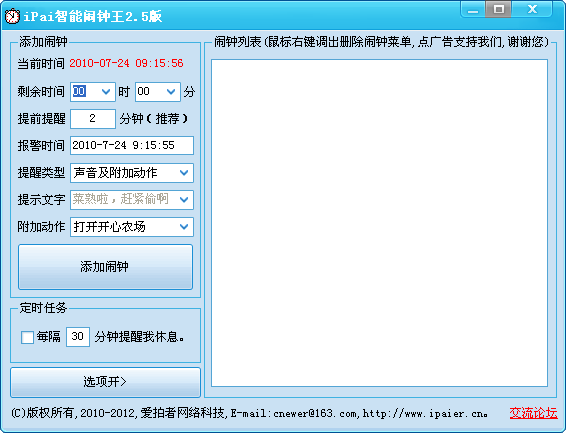
Task: Minimize the iPai window
Action: coord(473,9)
